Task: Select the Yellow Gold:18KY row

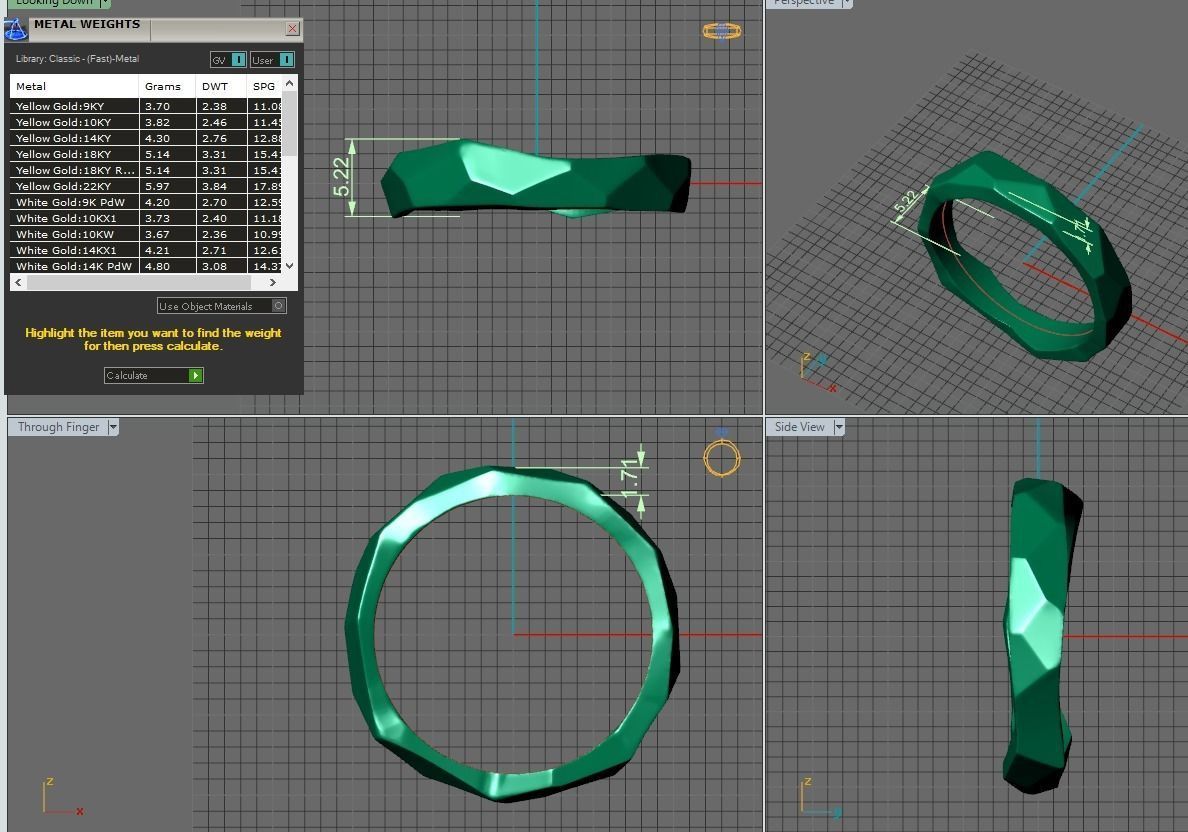Action: pyautogui.click(x=145, y=154)
